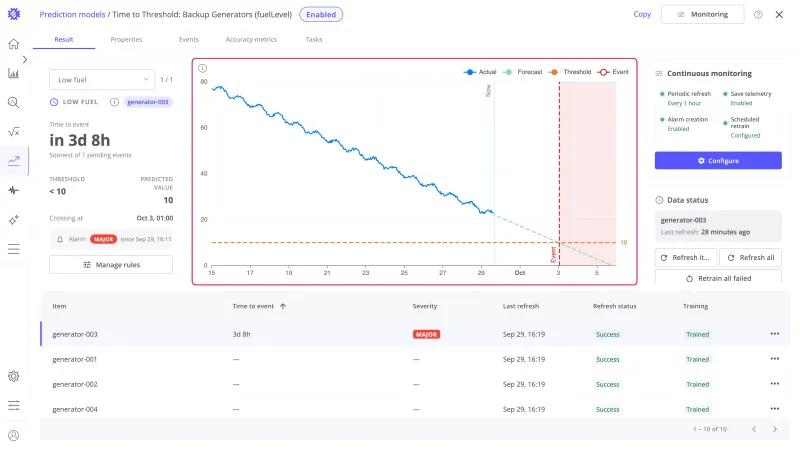Click the Now marker line on chart

tap(494, 173)
